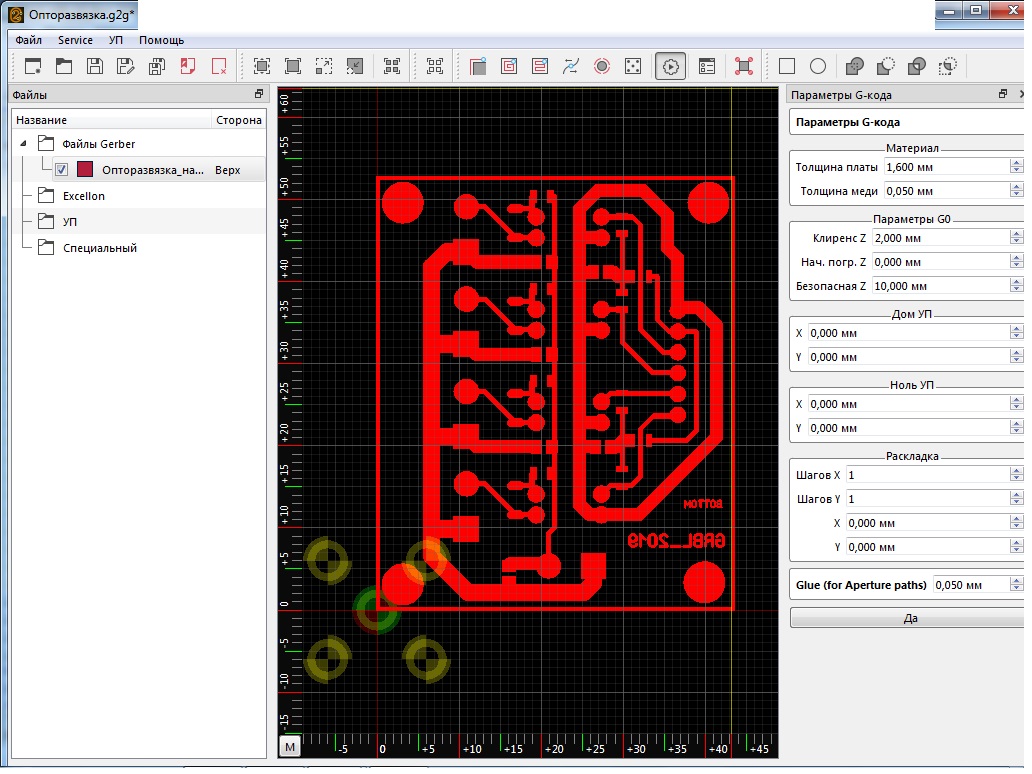1032x774 pixels.
Task: Click the Безопасная Z input field
Action: pos(939,286)
